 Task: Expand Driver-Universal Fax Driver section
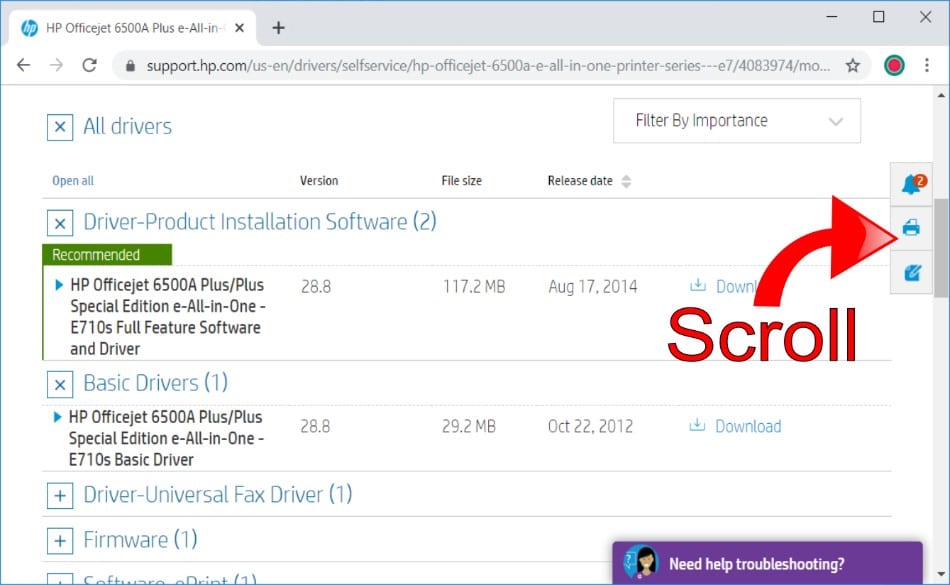[x=60, y=495]
